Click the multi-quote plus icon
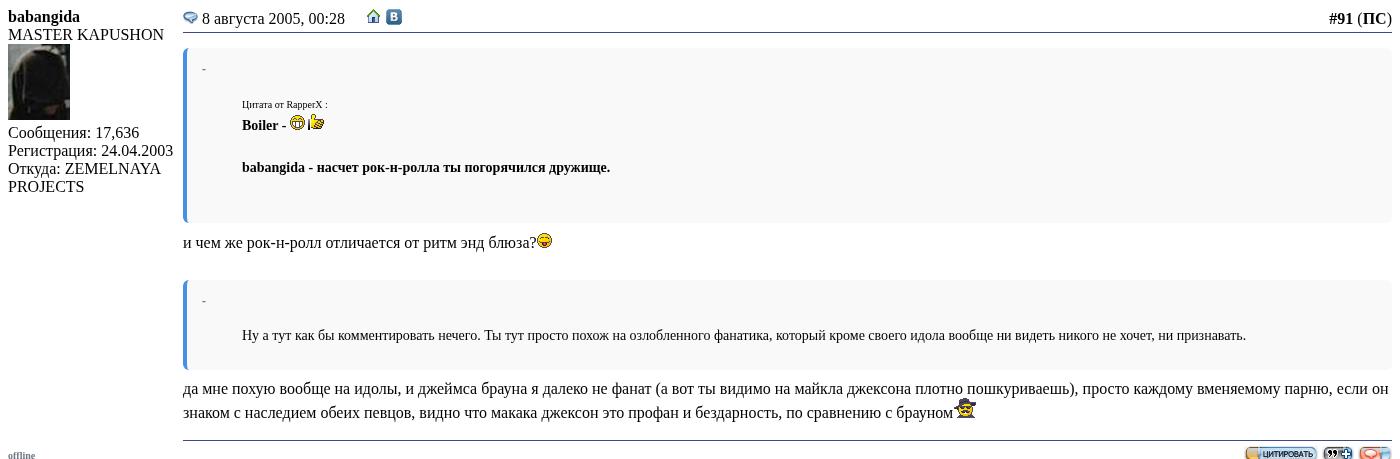 click(x=1337, y=453)
